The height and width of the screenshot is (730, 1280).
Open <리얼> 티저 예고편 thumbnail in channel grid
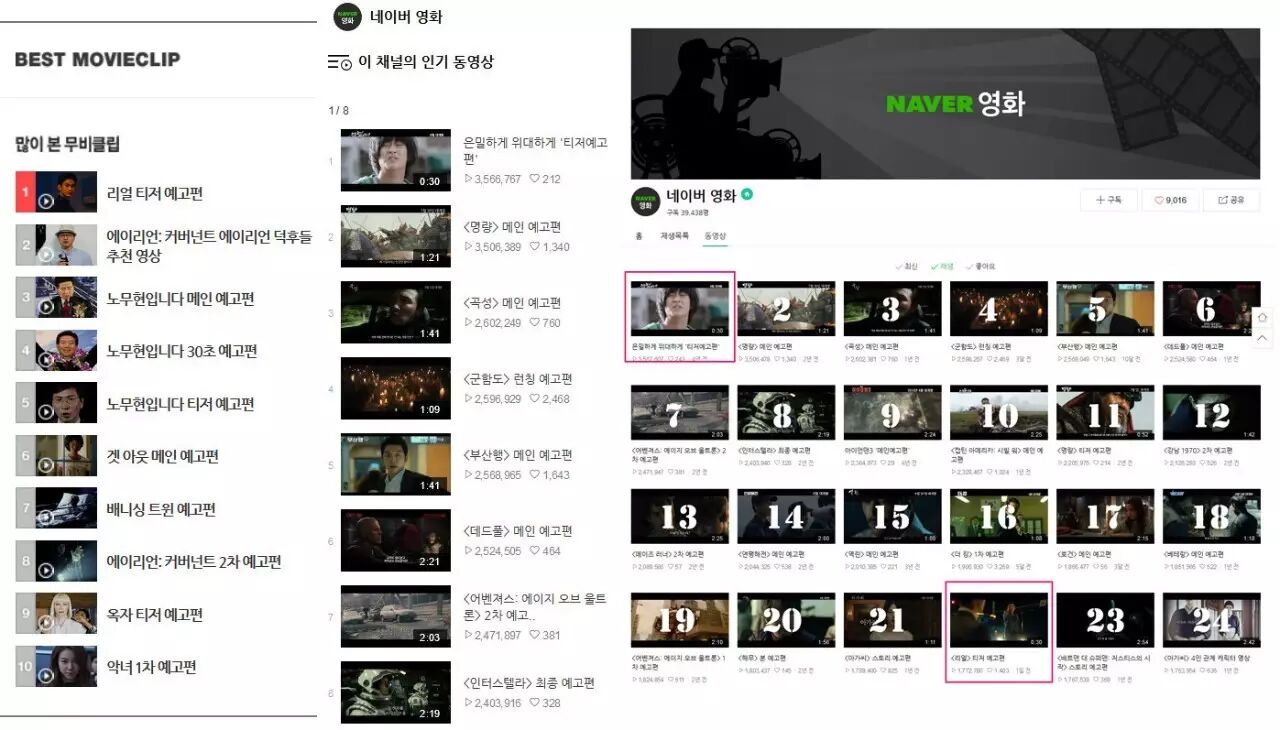coord(998,620)
